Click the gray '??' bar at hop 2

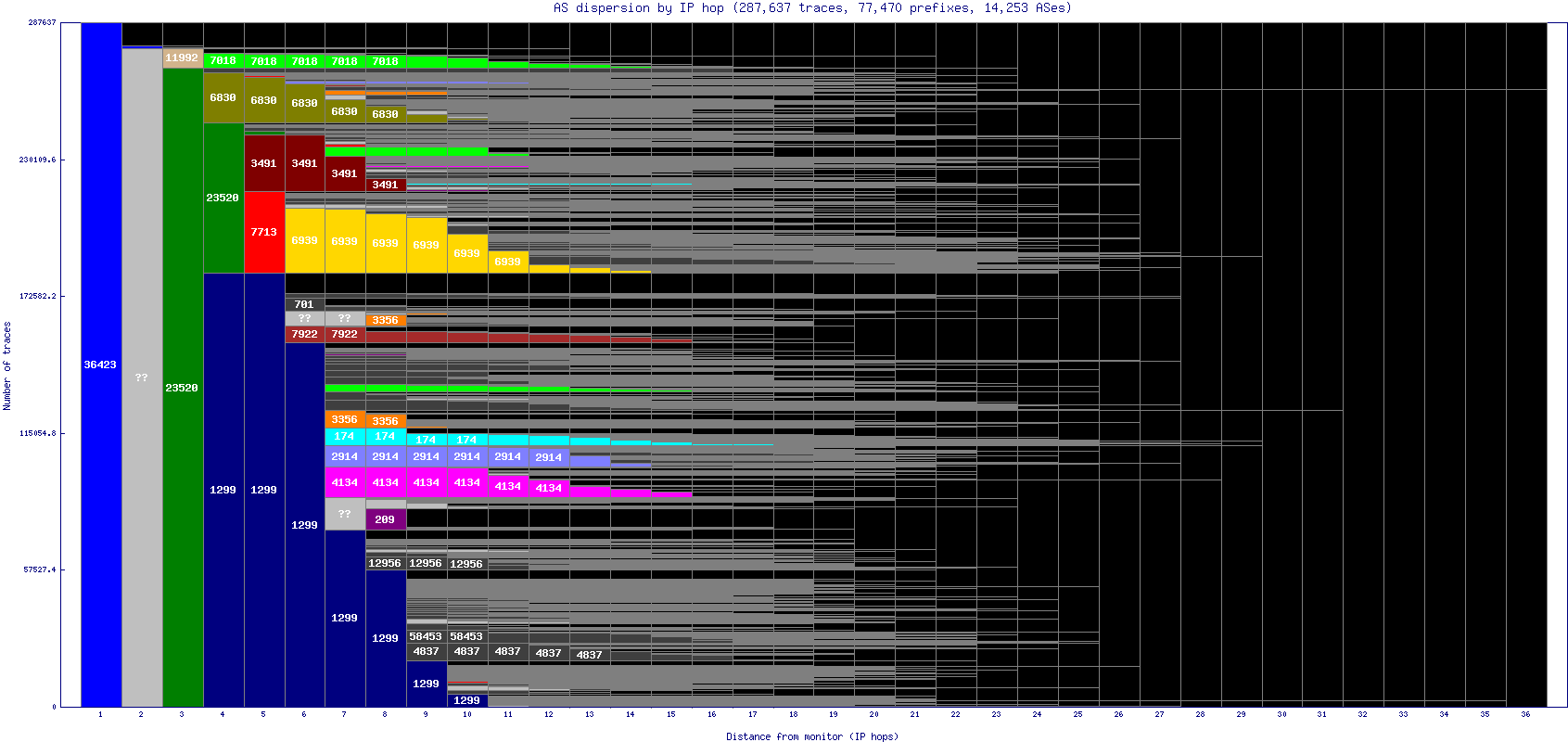click(x=142, y=377)
